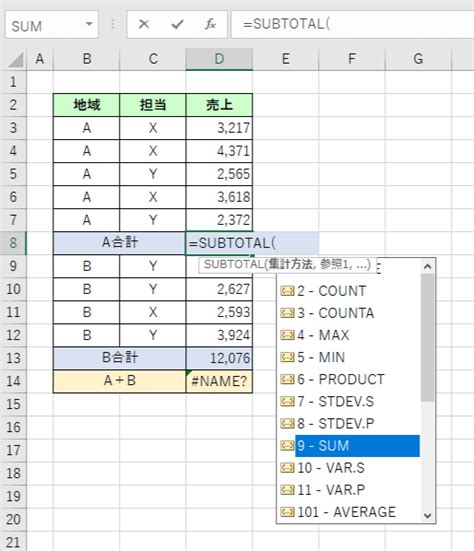
Task: Confirm formula with the checkmark icon
Action: point(177,24)
